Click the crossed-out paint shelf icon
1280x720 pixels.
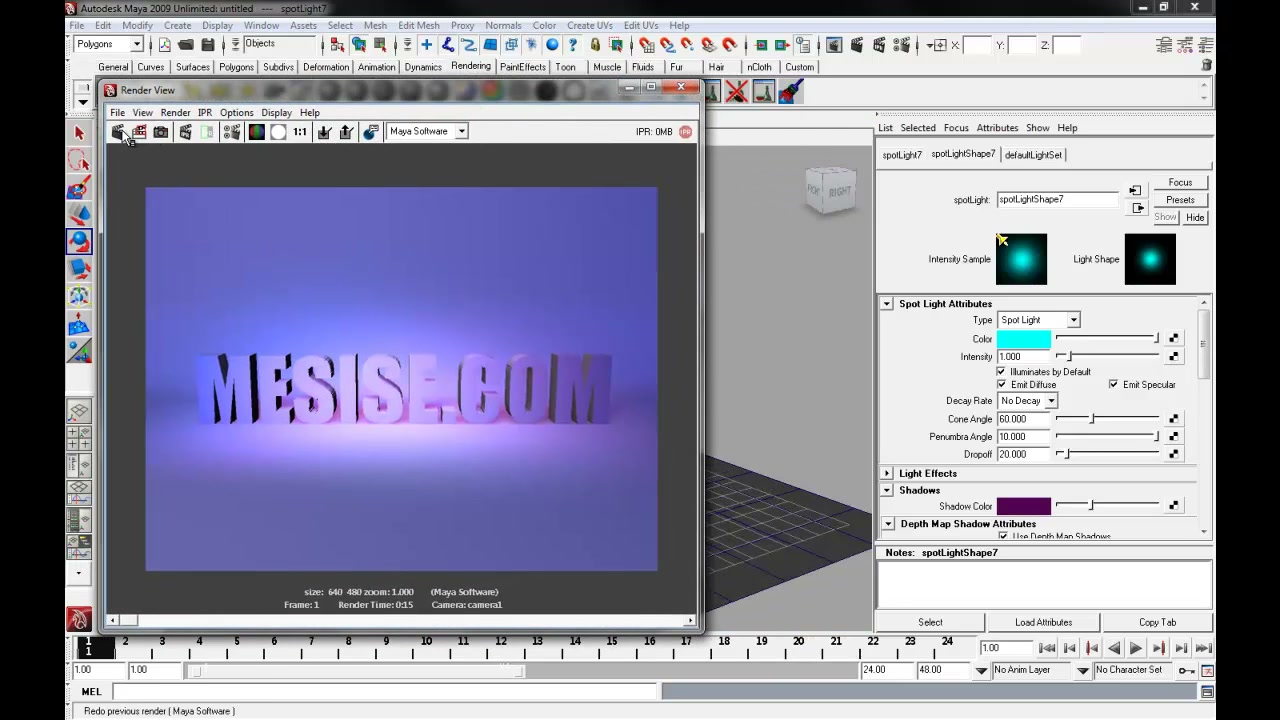737,92
